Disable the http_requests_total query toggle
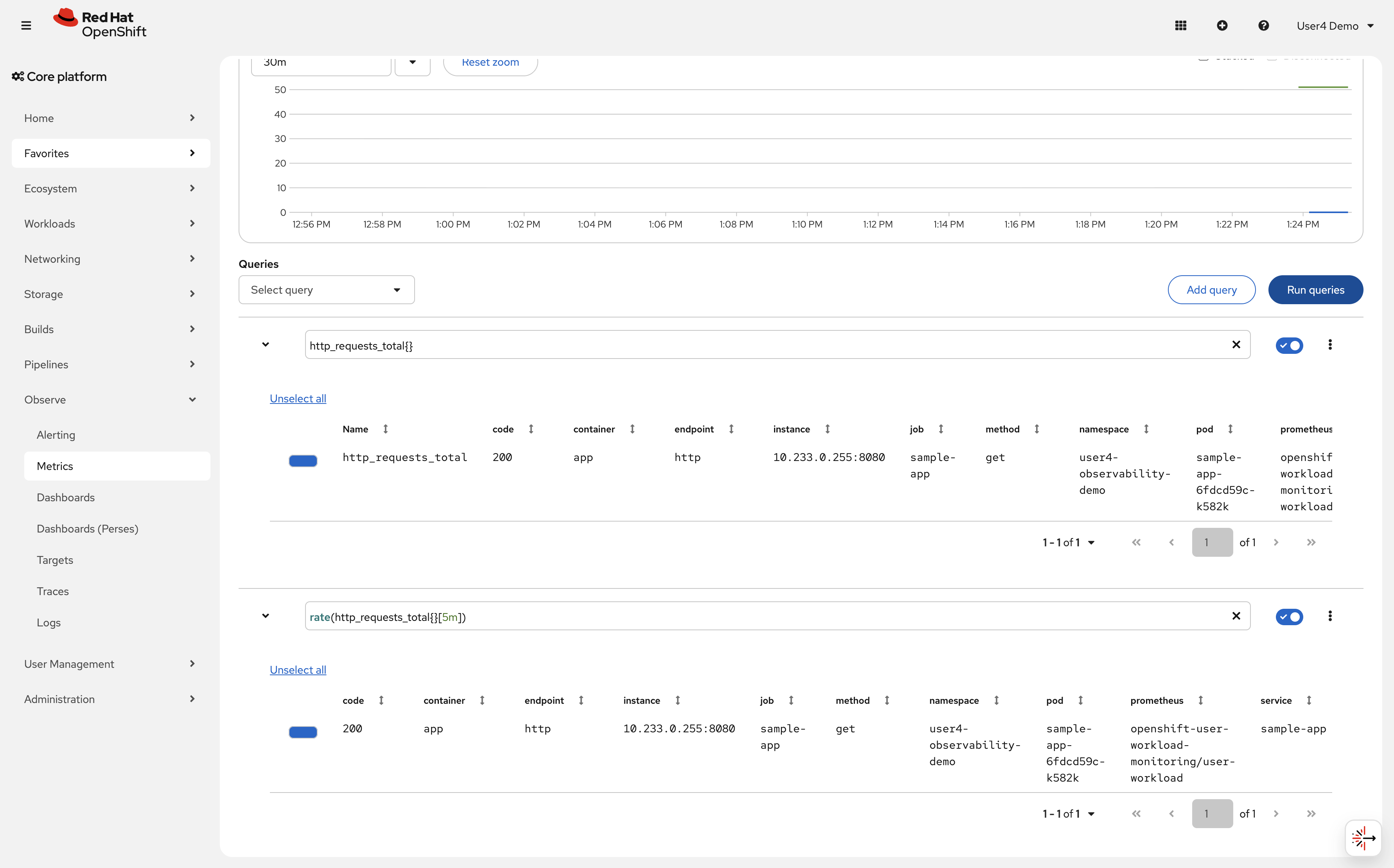Viewport: 1394px width, 868px height. [x=1290, y=345]
